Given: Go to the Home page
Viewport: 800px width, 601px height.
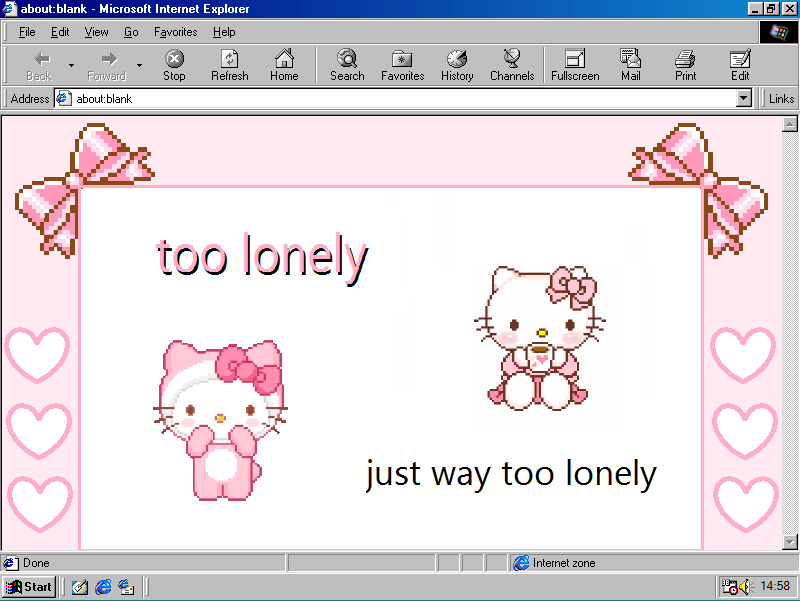Looking at the screenshot, I should (x=284, y=65).
